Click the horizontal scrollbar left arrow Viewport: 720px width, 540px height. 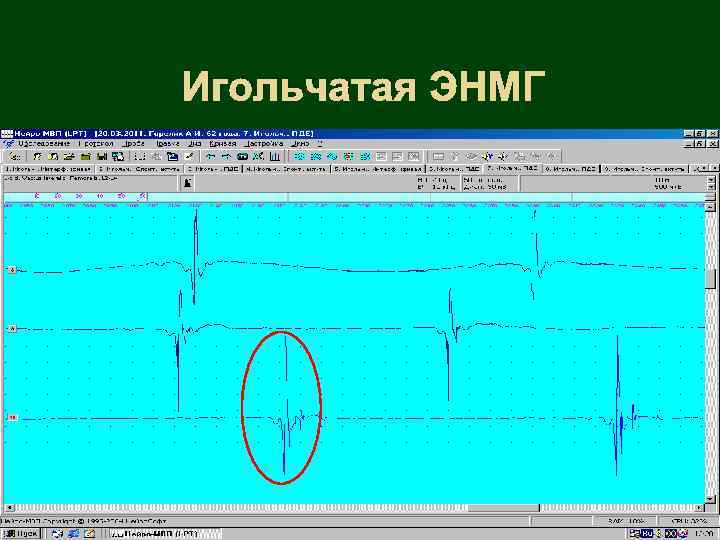[9, 508]
